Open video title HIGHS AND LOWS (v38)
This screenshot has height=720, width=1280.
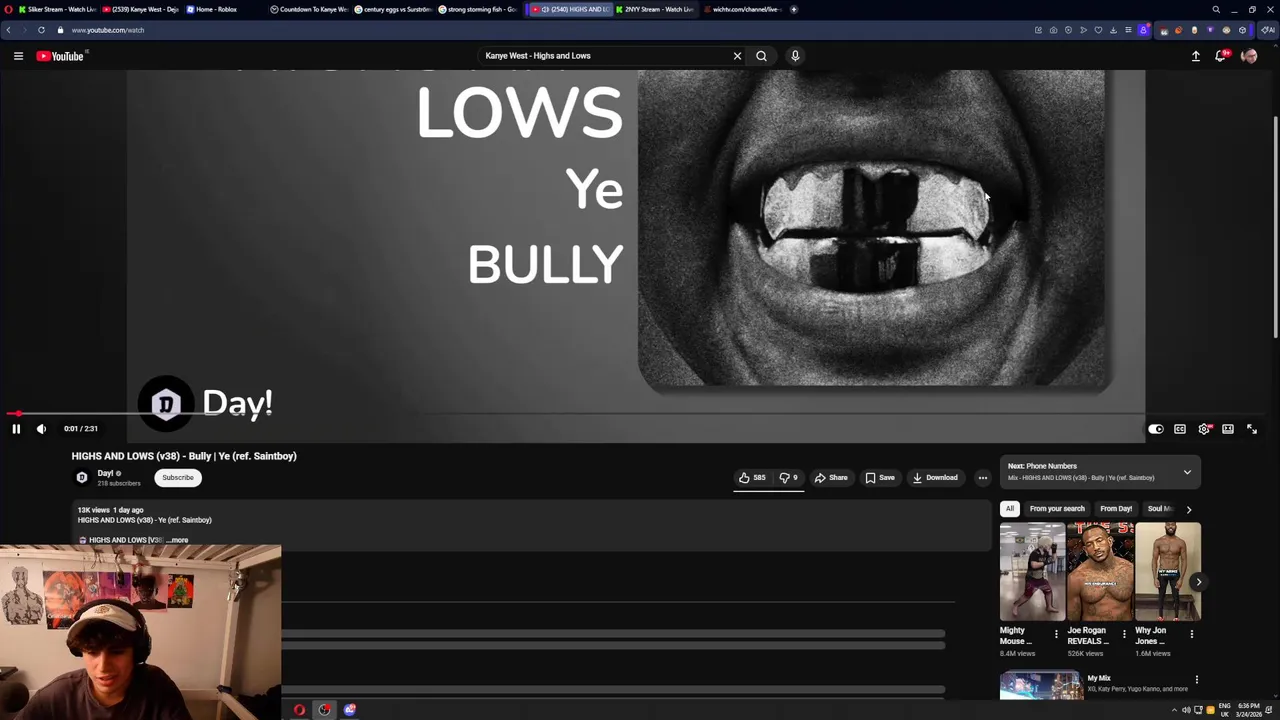(184, 456)
